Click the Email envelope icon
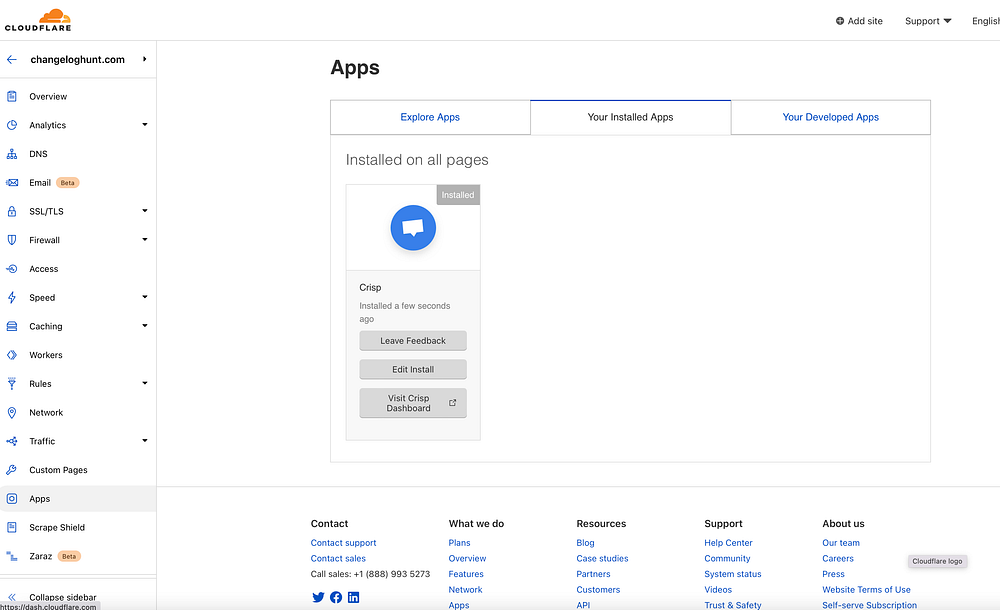The image size is (1000, 610). 11,182
